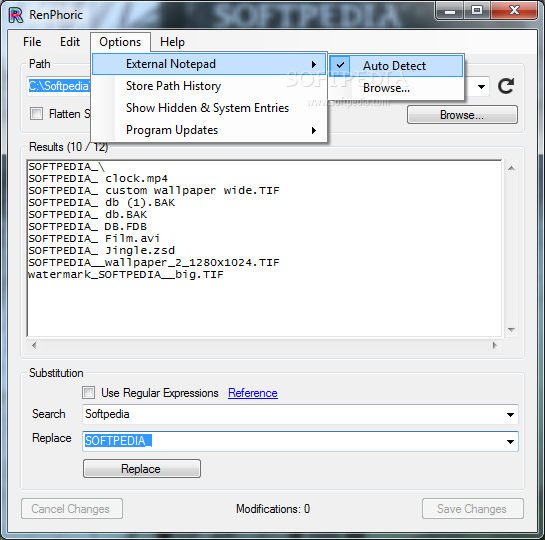Expand the External Notepad submenu
Viewport: 545px width, 540px height.
209,64
